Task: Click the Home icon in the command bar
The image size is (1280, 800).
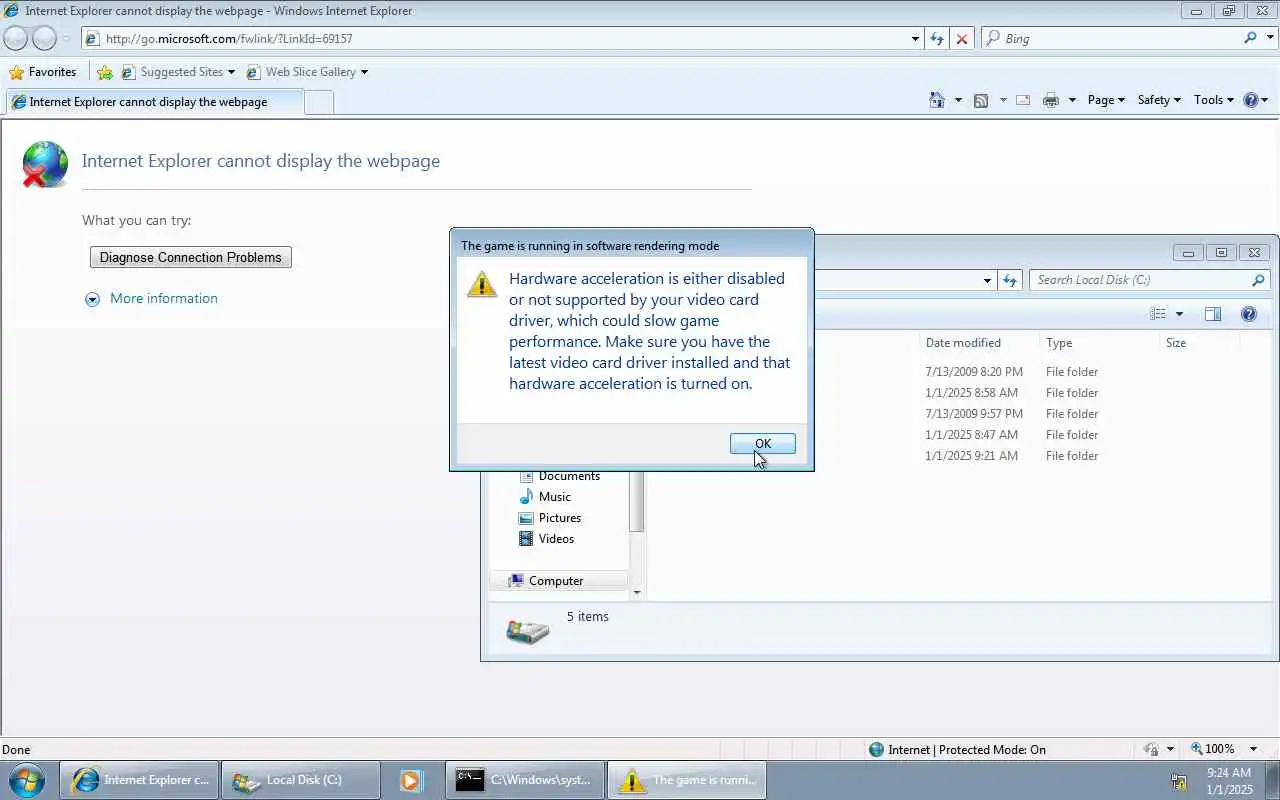Action: point(937,100)
